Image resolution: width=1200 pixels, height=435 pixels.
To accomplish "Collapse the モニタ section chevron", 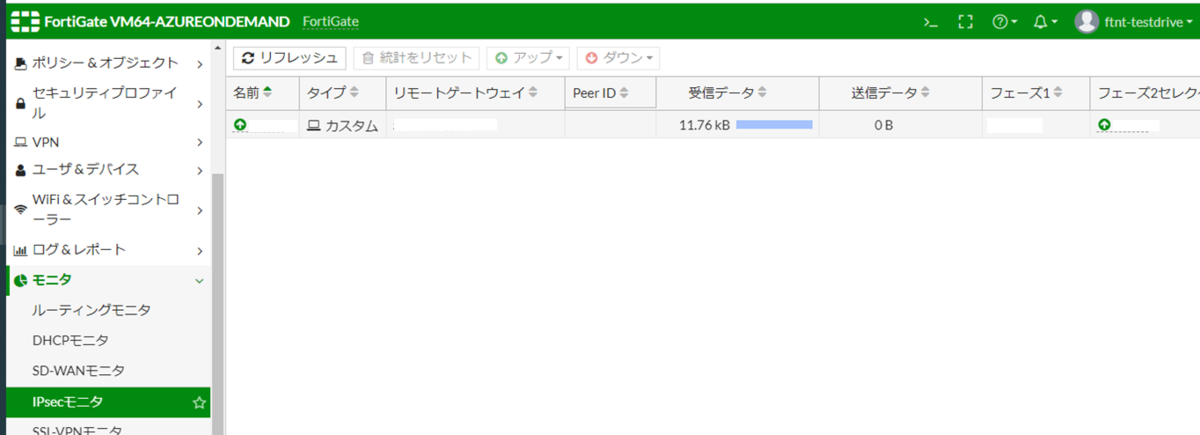I will tap(200, 280).
